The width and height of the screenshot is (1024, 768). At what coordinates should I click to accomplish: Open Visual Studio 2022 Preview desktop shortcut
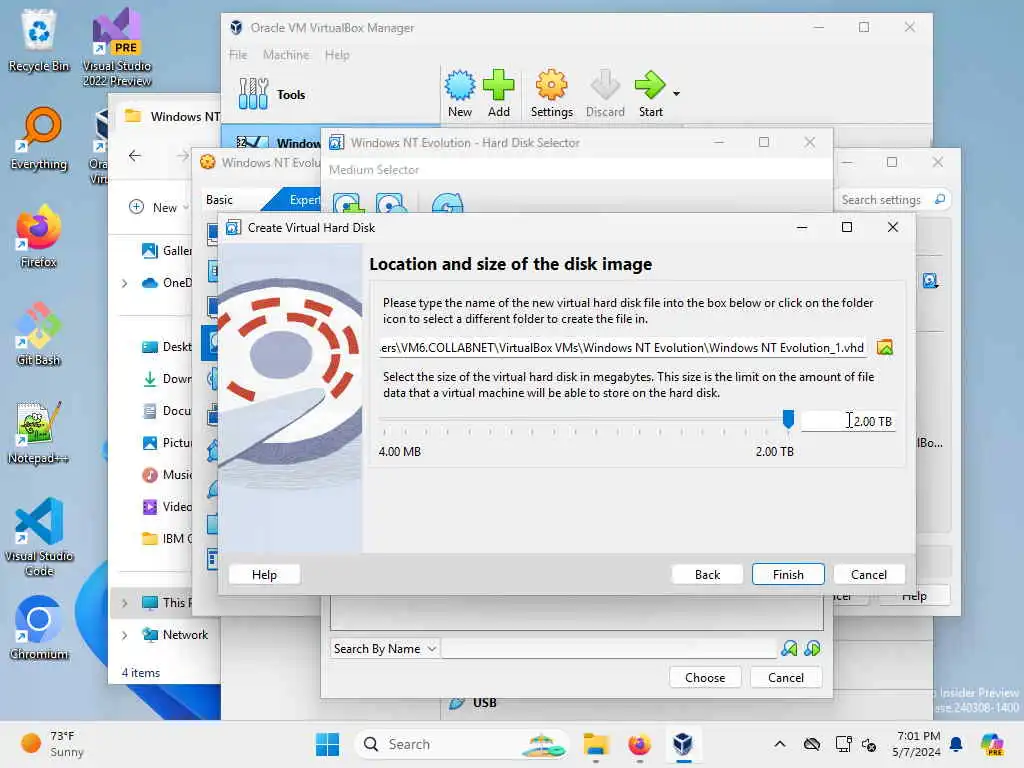[117, 47]
